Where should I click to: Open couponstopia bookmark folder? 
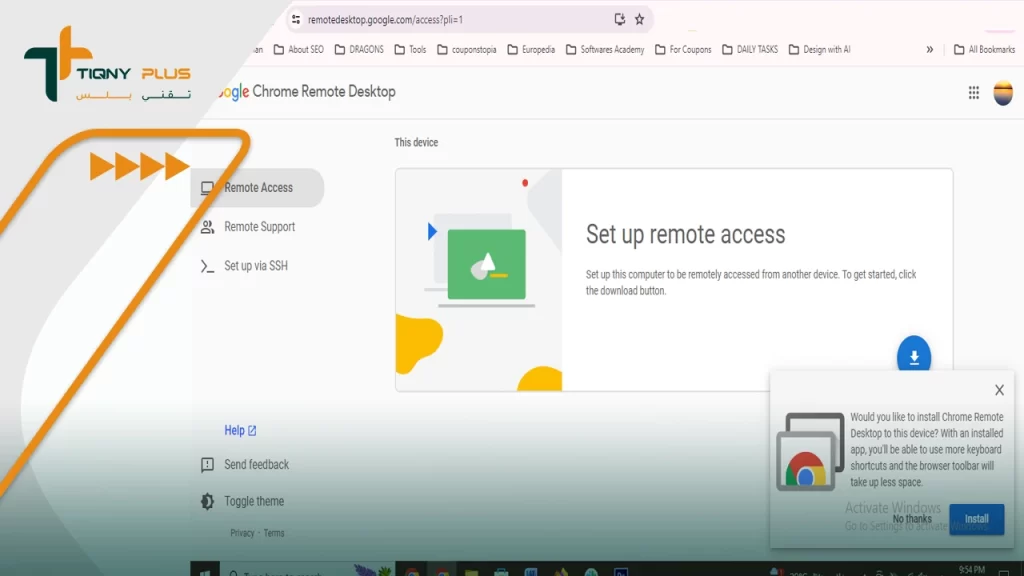coord(467,50)
